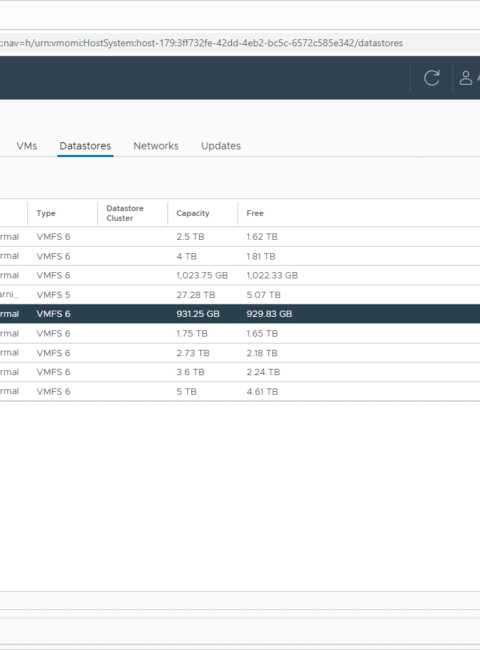Switch to the VMs tab

(27, 146)
